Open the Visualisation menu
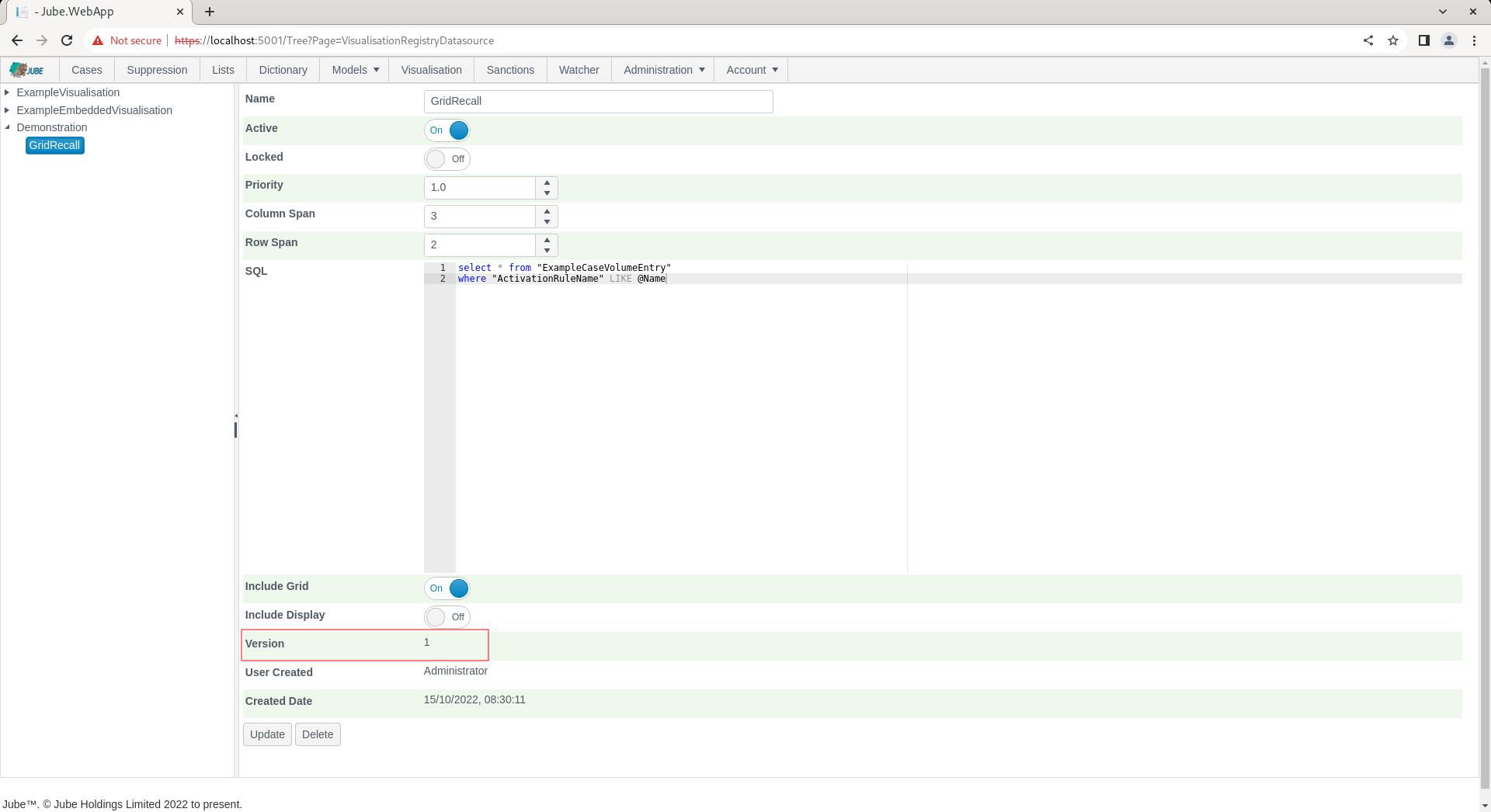Viewport: 1491px width, 812px height. pos(431,70)
